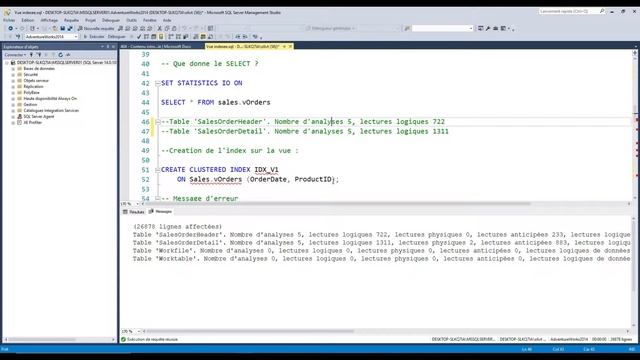Click the Copy icon in toolbar
Image resolution: width=640 pixels, height=360 pixels.
tap(167, 29)
